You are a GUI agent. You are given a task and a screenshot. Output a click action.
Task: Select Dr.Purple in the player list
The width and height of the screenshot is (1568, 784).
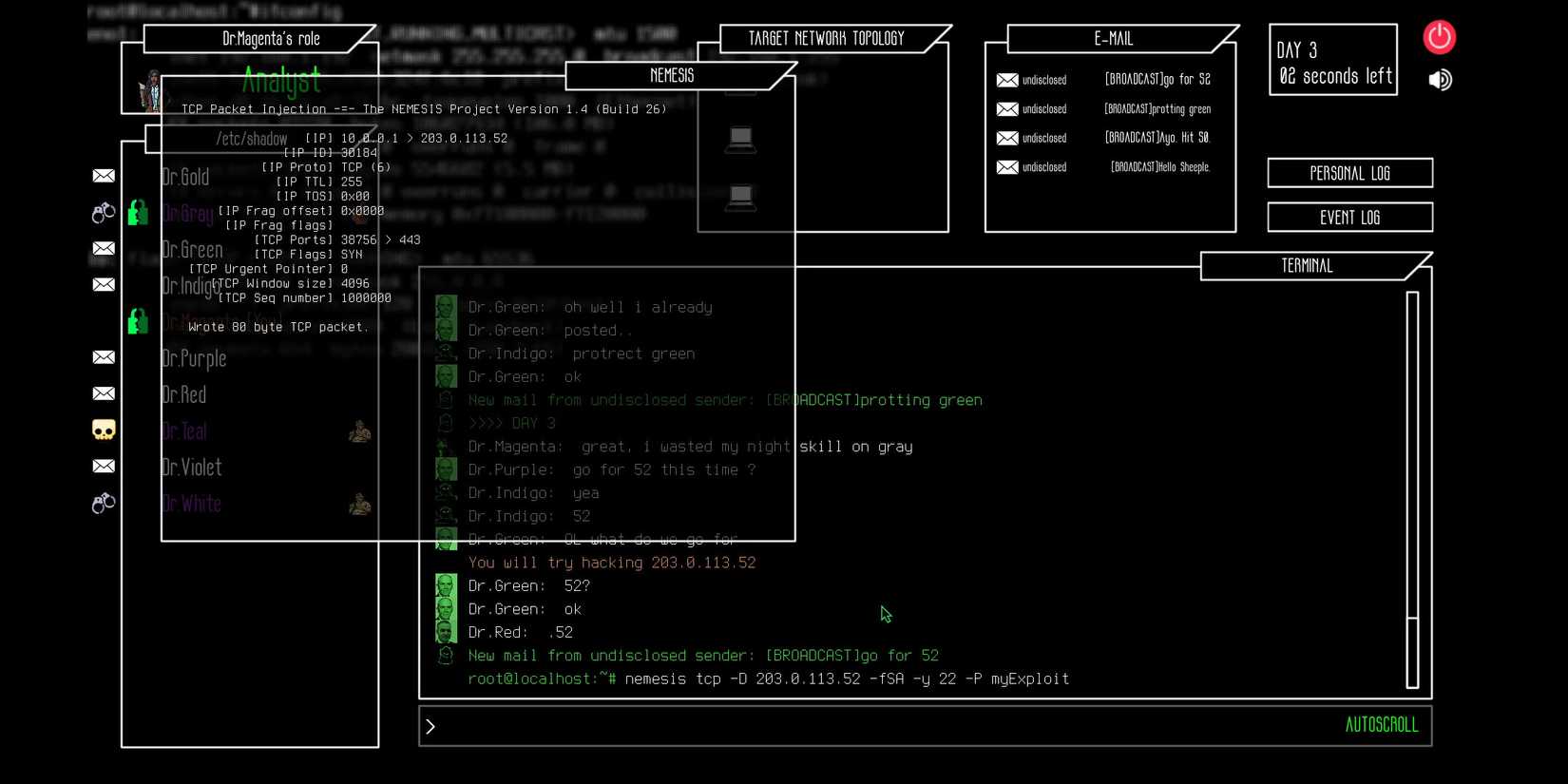pos(195,358)
